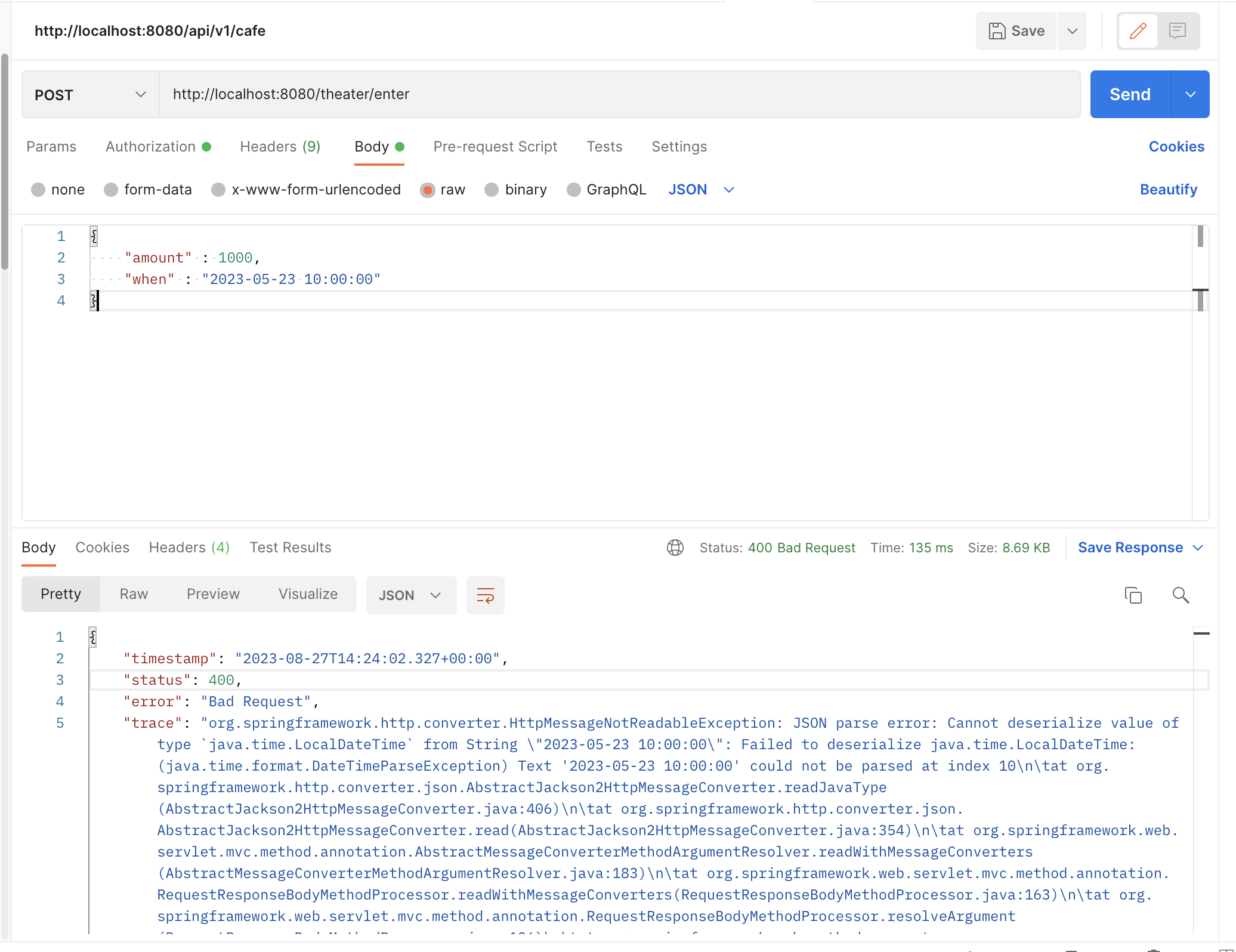
Task: Click the edit pencil icon
Action: point(1138,31)
